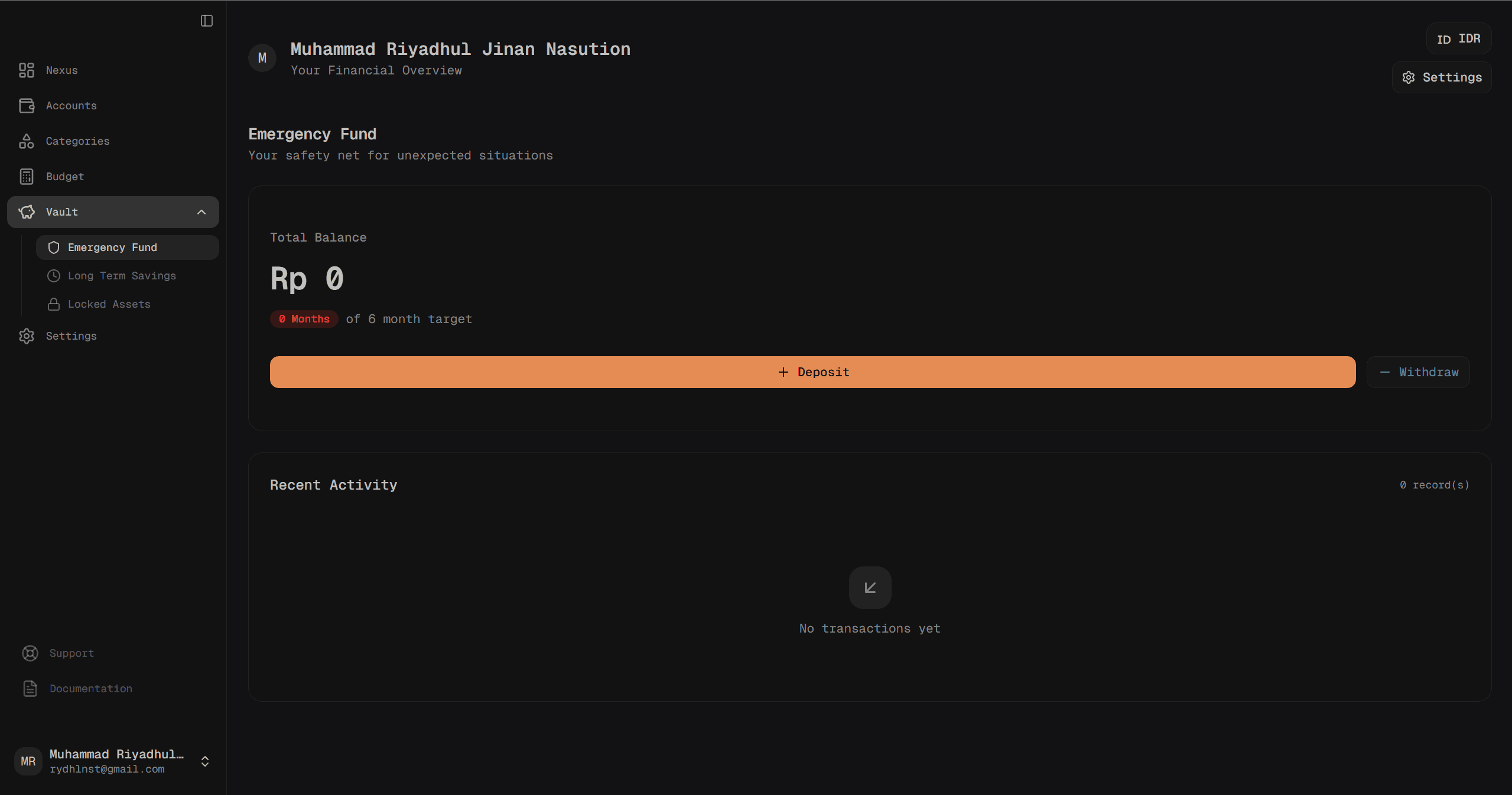Click the Vault piggy bank icon
Viewport: 1512px width, 795px height.
pyautogui.click(x=27, y=212)
